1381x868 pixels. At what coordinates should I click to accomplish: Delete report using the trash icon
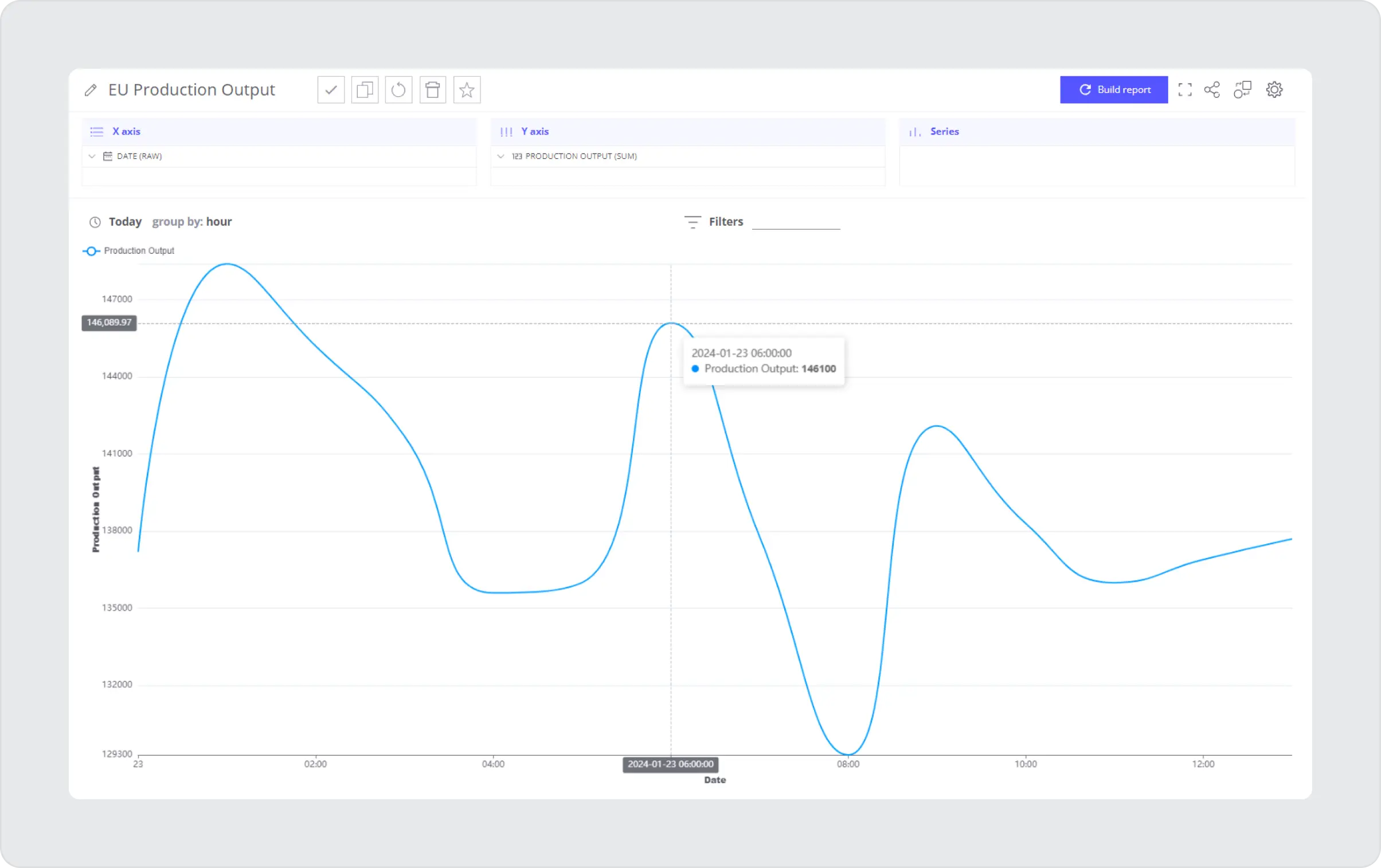(x=432, y=90)
